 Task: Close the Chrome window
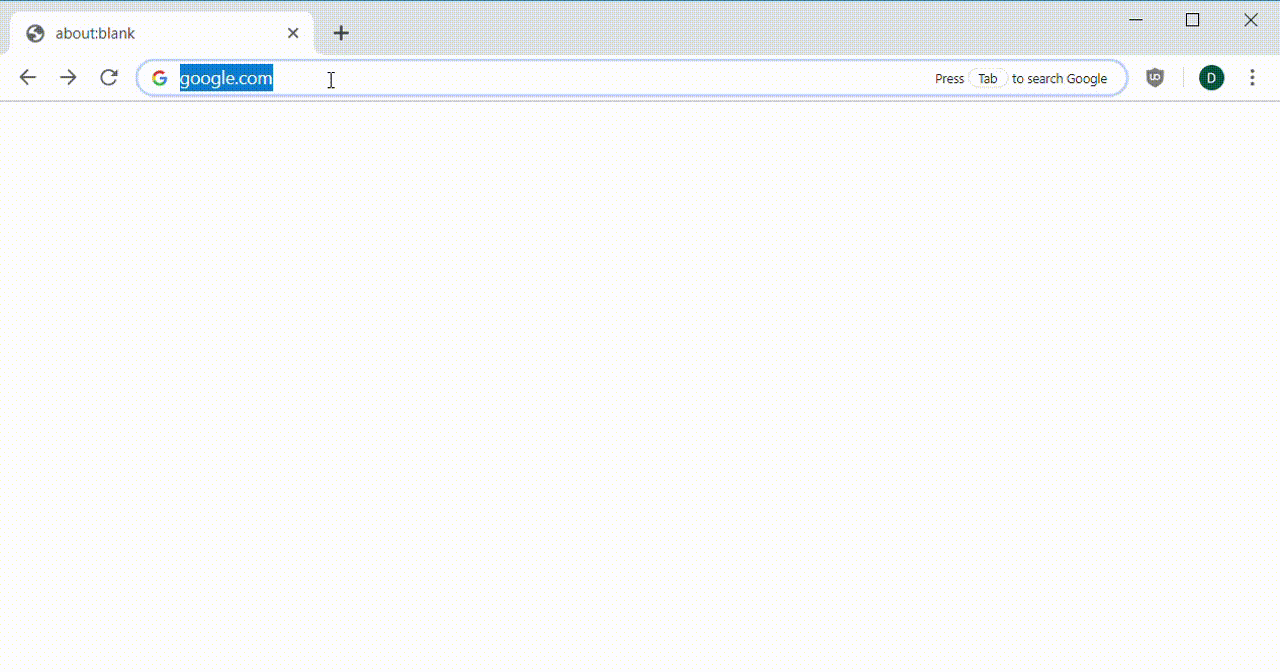1250,20
